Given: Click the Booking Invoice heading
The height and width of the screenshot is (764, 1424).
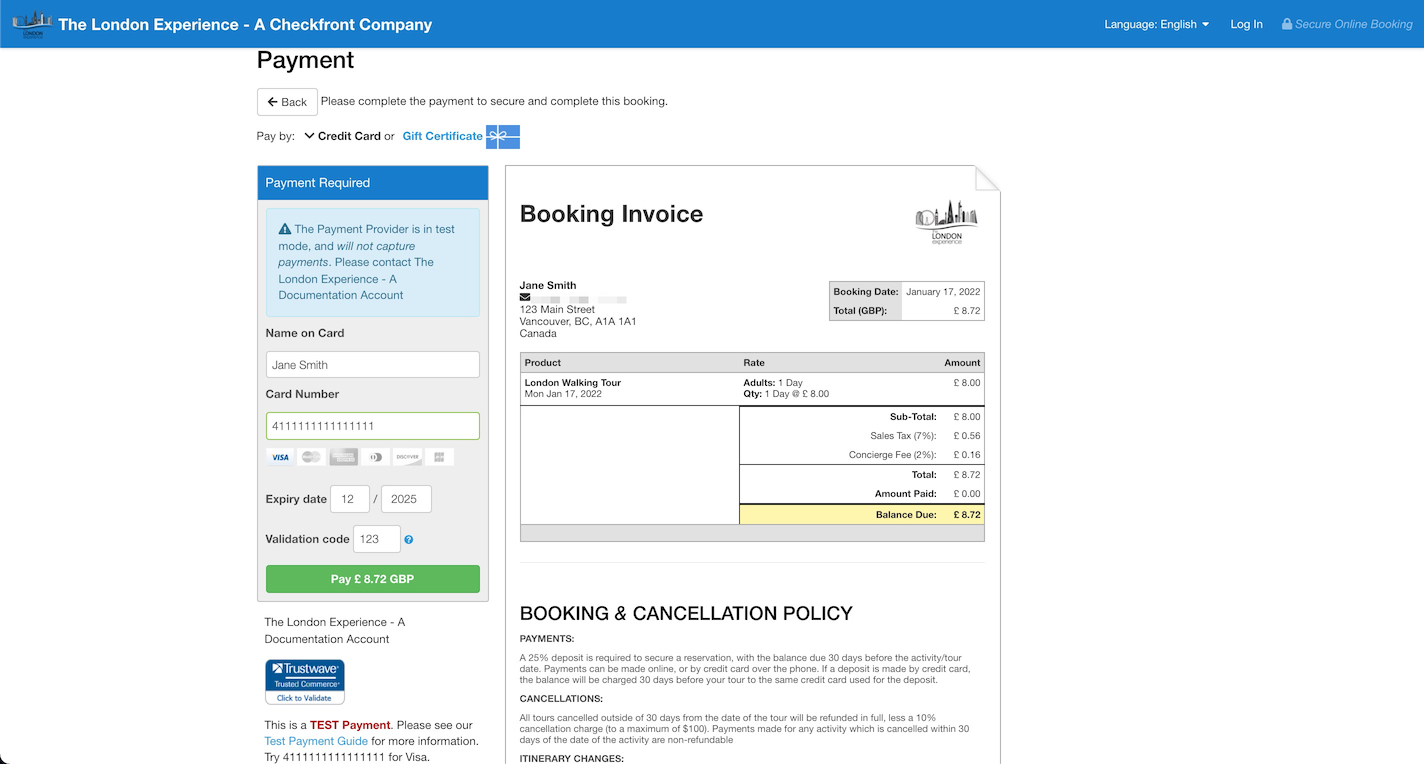Looking at the screenshot, I should 611,214.
